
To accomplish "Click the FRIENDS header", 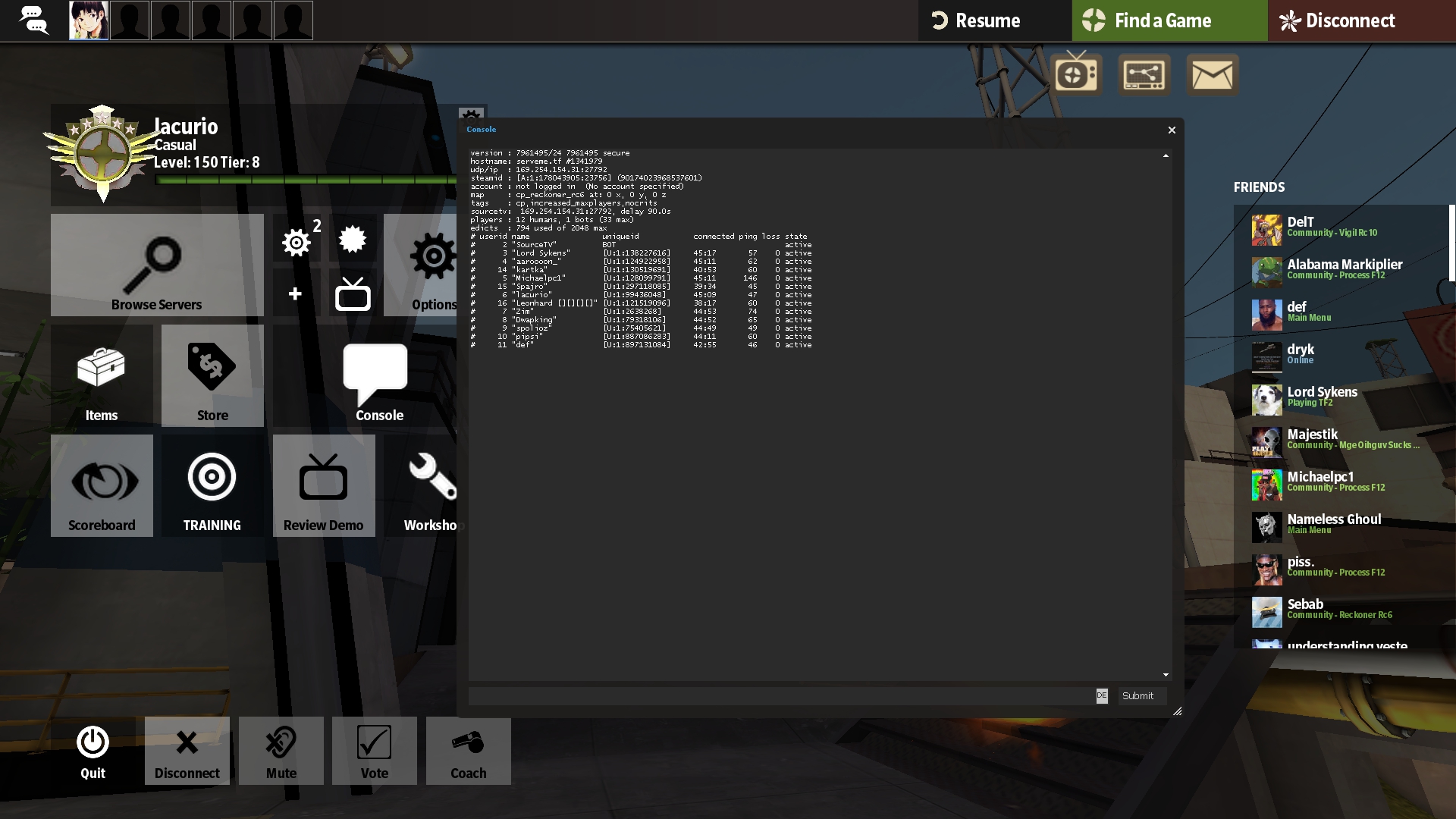I will pos(1259,187).
